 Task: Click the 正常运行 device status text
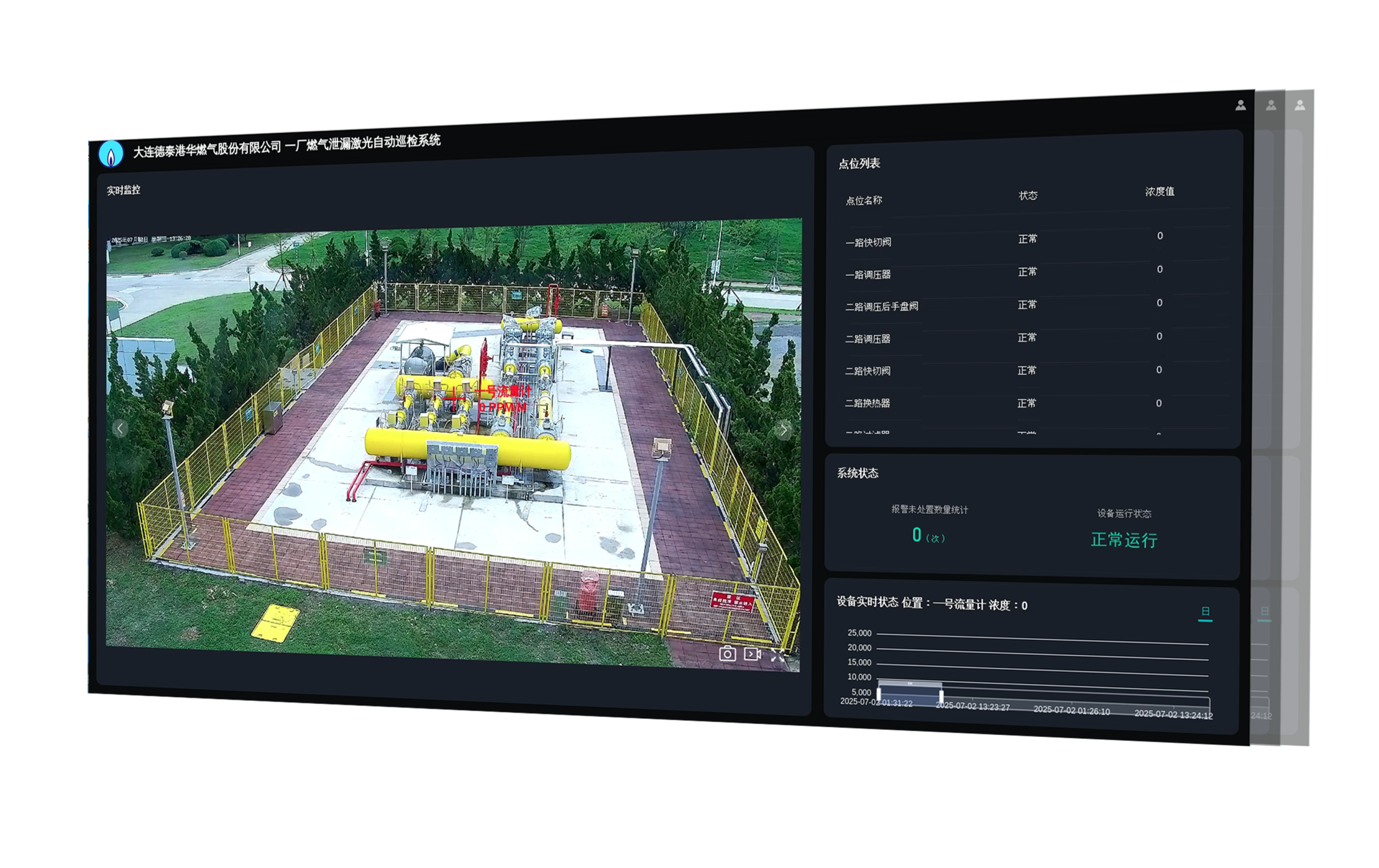pyautogui.click(x=1124, y=540)
